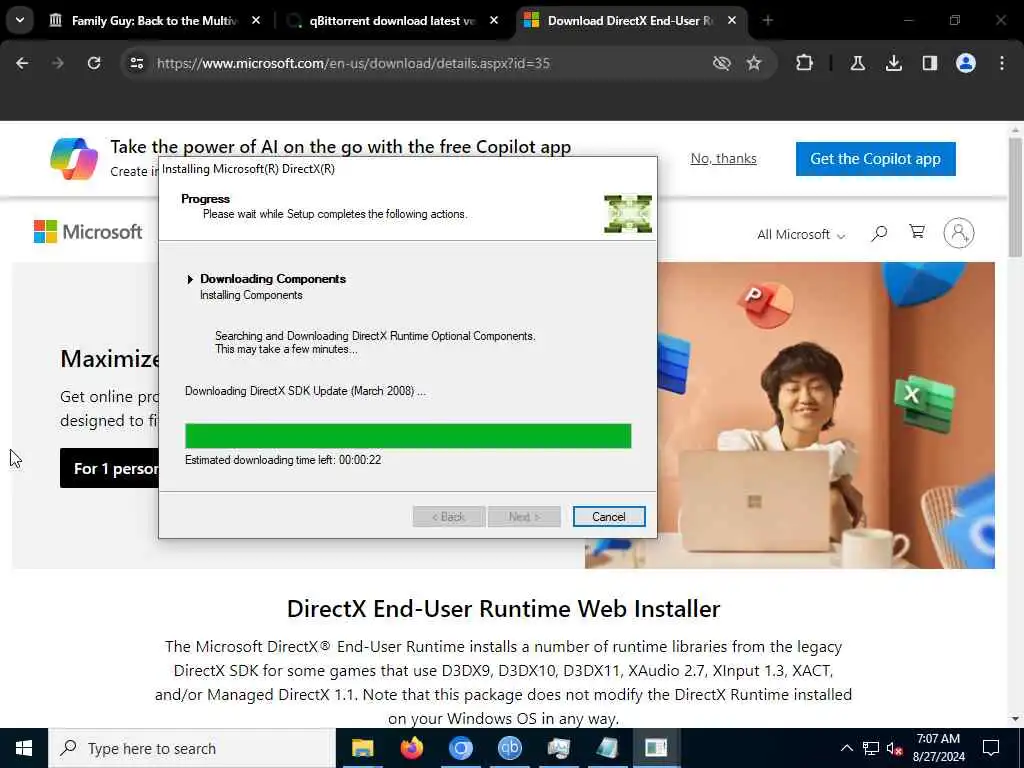Image resolution: width=1024 pixels, height=768 pixels.
Task: Expand the All Microsoft dropdown
Action: point(801,234)
